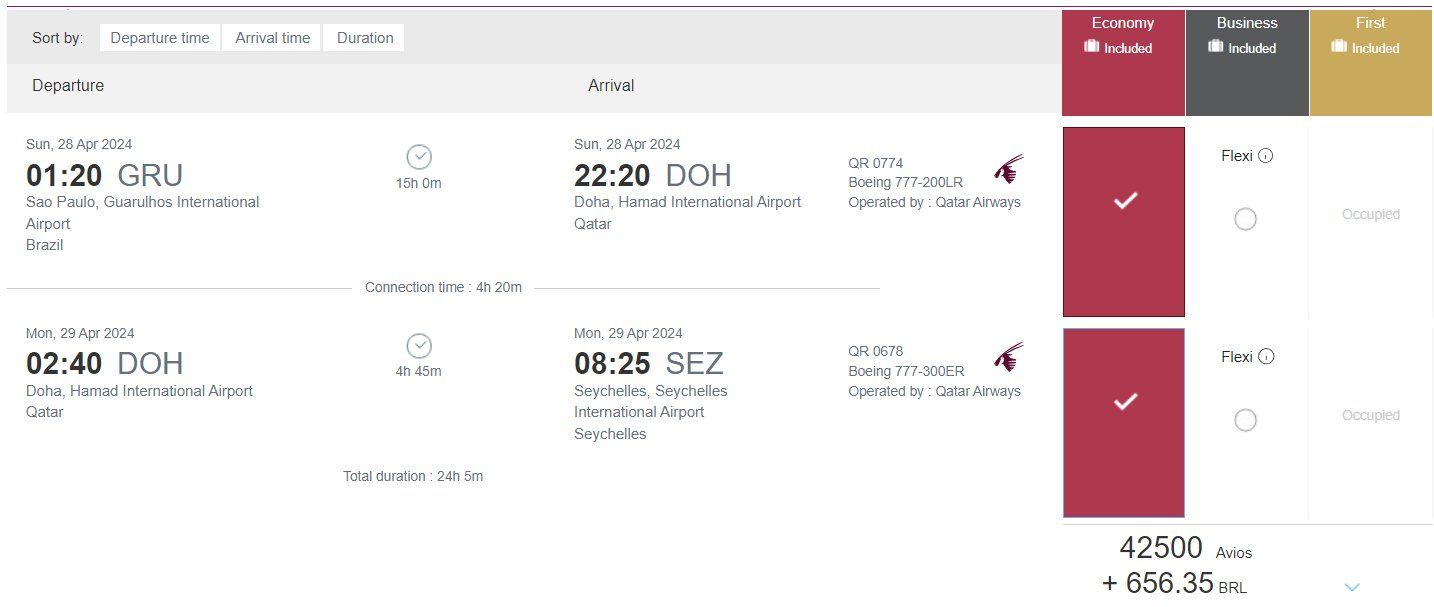The width and height of the screenshot is (1434, 607).
Task: Open Flexi info icon for GRU–DOH flight
Action: [1266, 156]
